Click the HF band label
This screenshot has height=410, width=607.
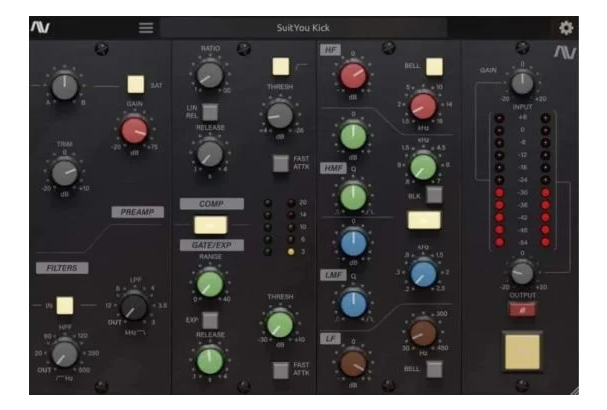(330, 50)
